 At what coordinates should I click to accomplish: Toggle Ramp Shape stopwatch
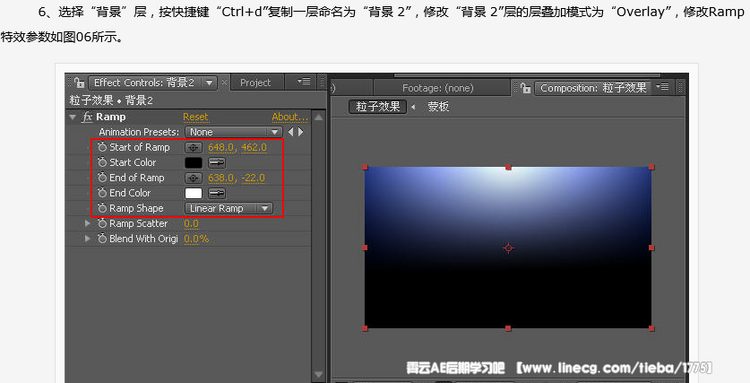[x=102, y=208]
